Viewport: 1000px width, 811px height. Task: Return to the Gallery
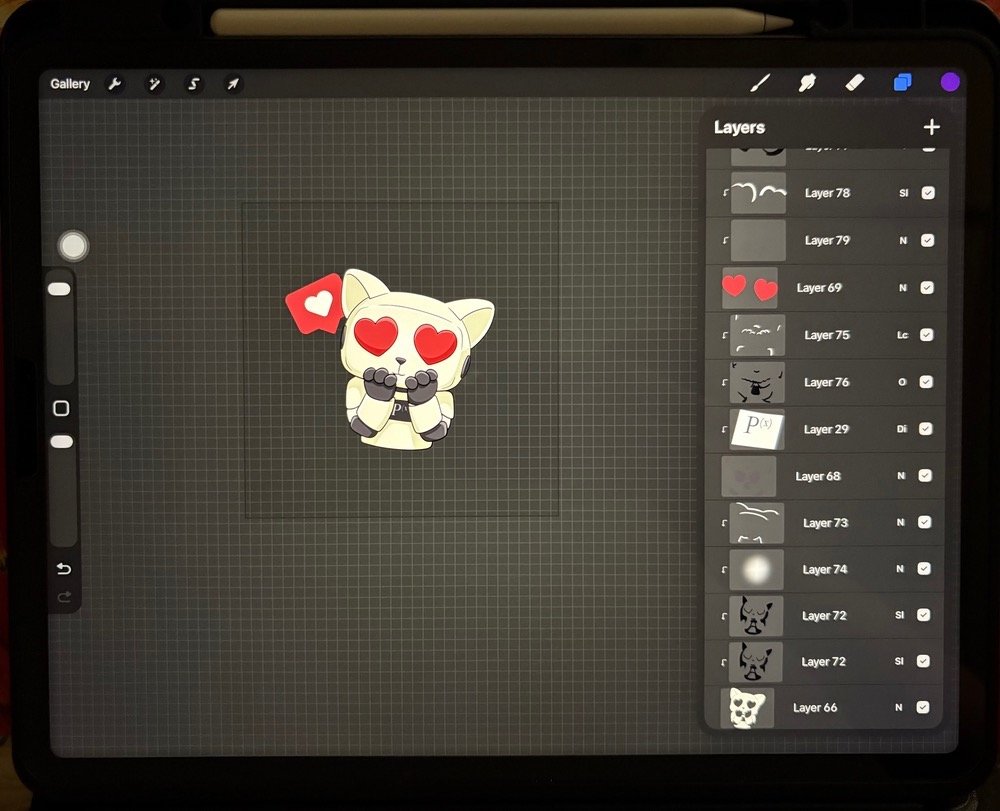(70, 84)
